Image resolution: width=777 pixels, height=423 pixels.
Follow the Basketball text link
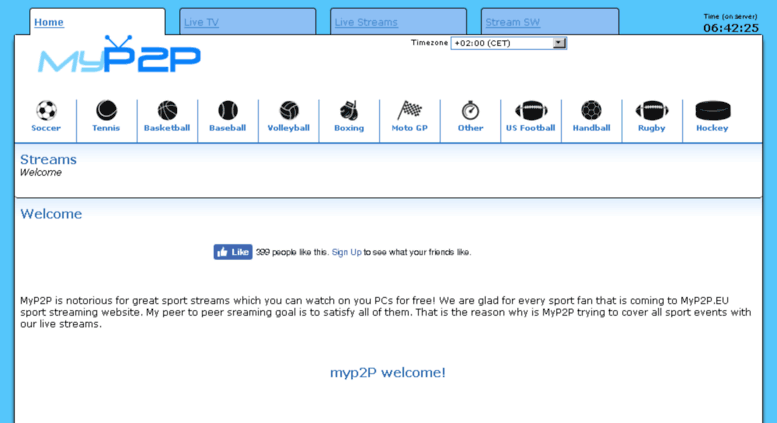(167, 128)
